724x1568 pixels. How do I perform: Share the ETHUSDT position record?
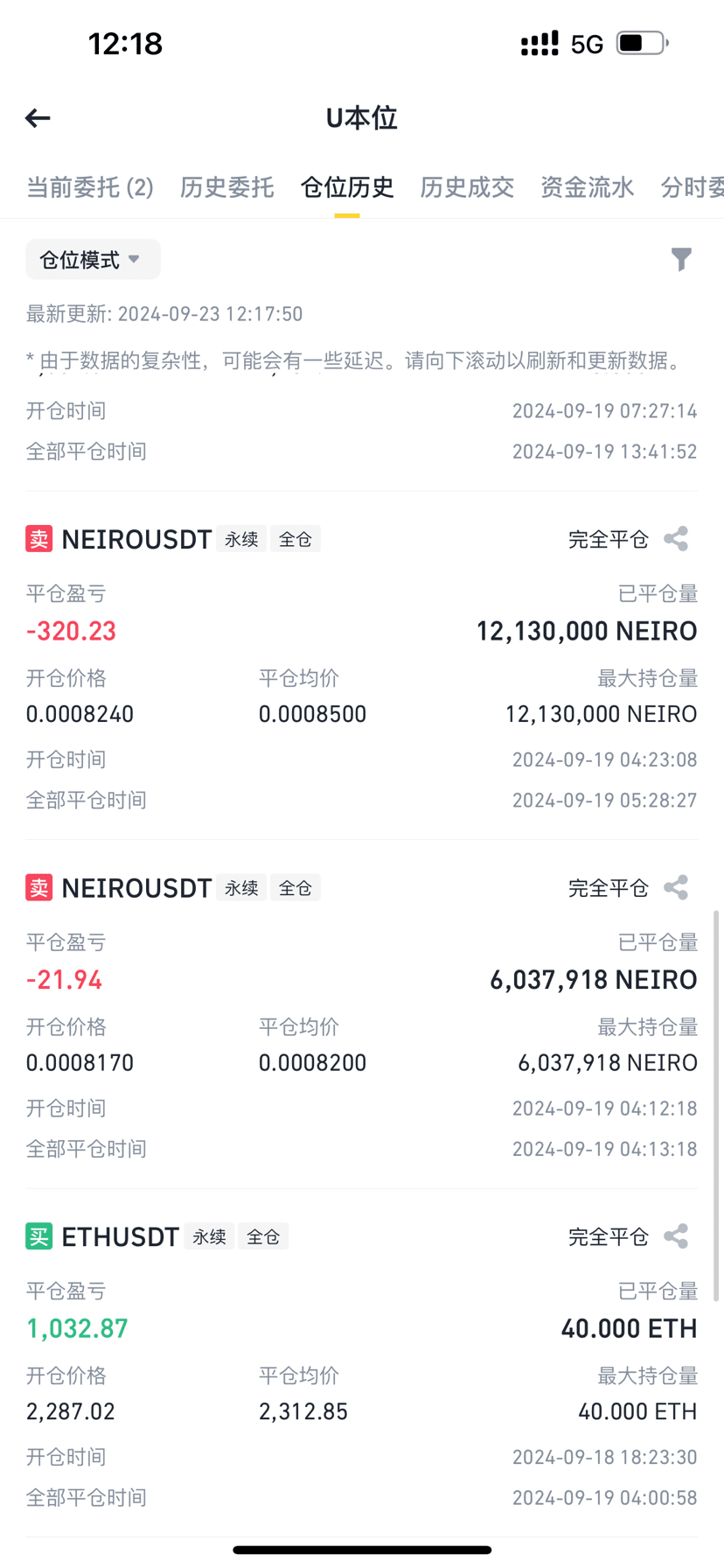pos(676,1236)
